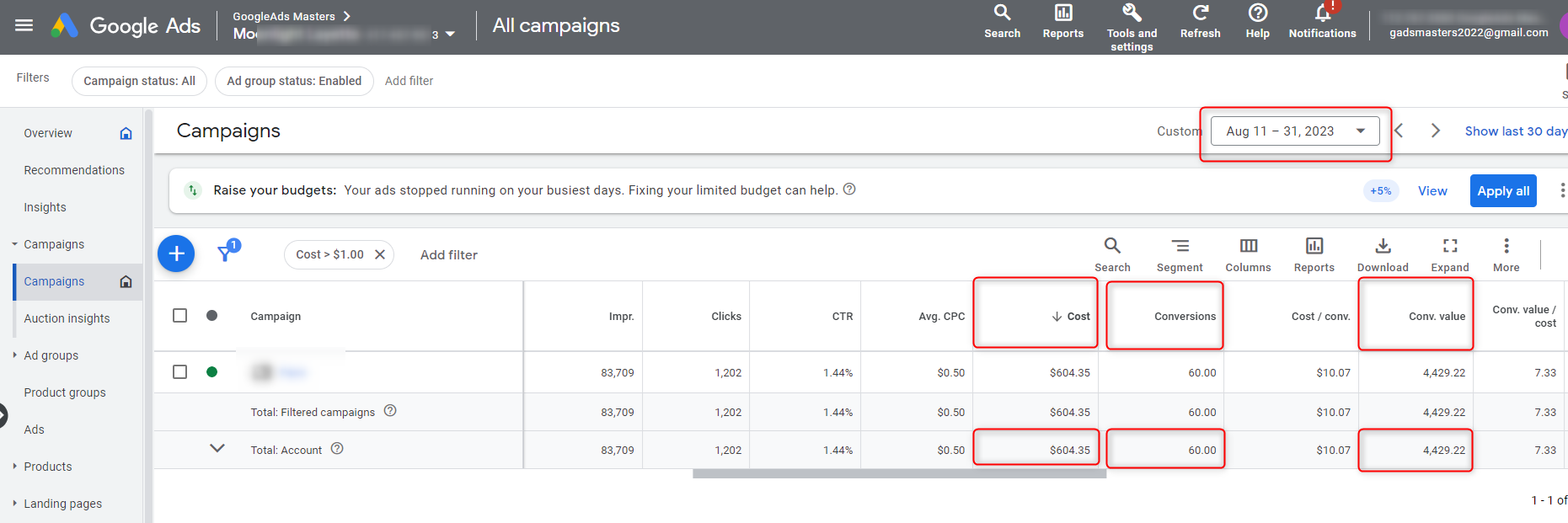Open the recommendation card three-dot menu

click(1561, 190)
